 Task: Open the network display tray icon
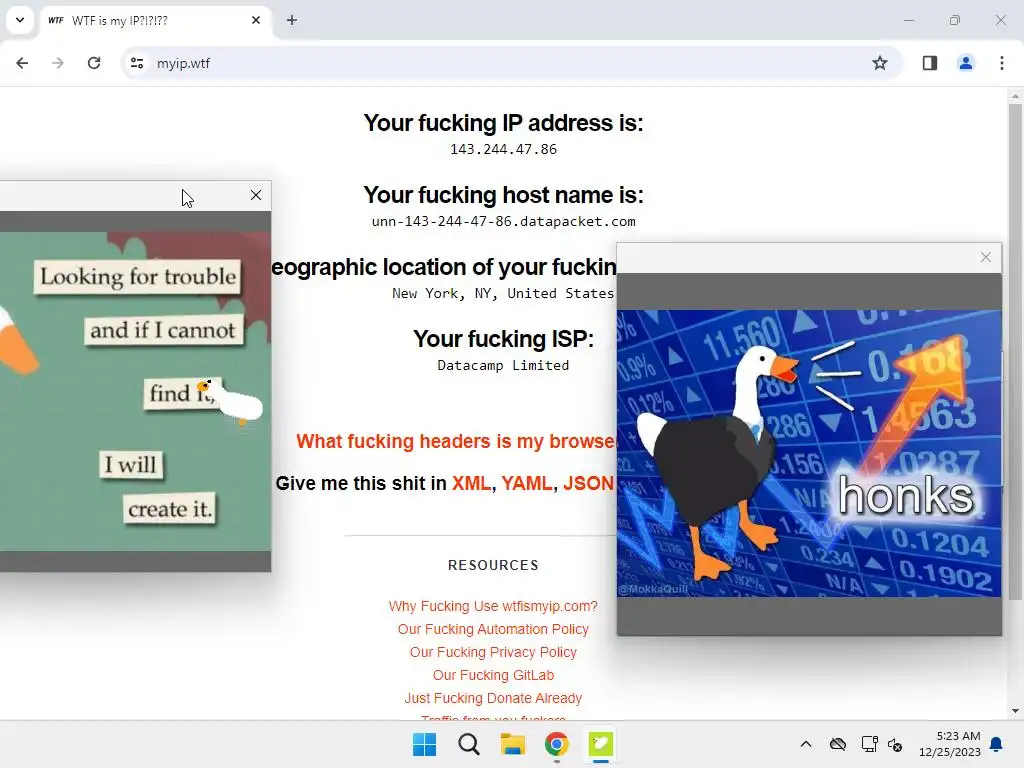[x=869, y=744]
